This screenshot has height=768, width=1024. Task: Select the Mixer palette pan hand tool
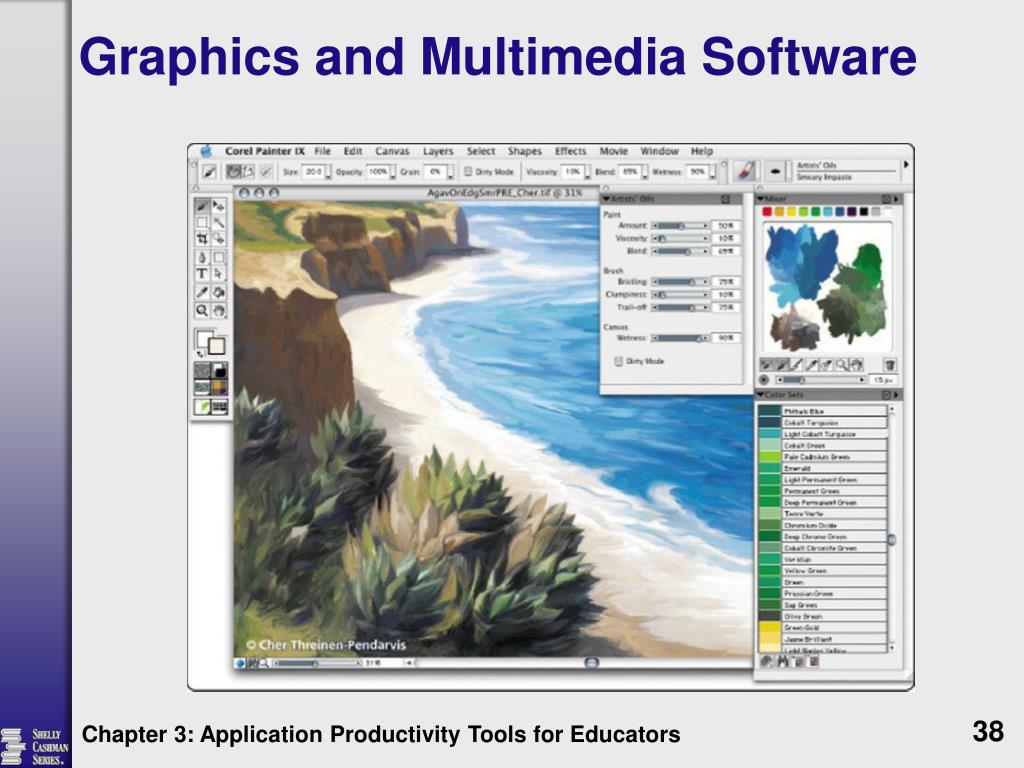tap(857, 364)
